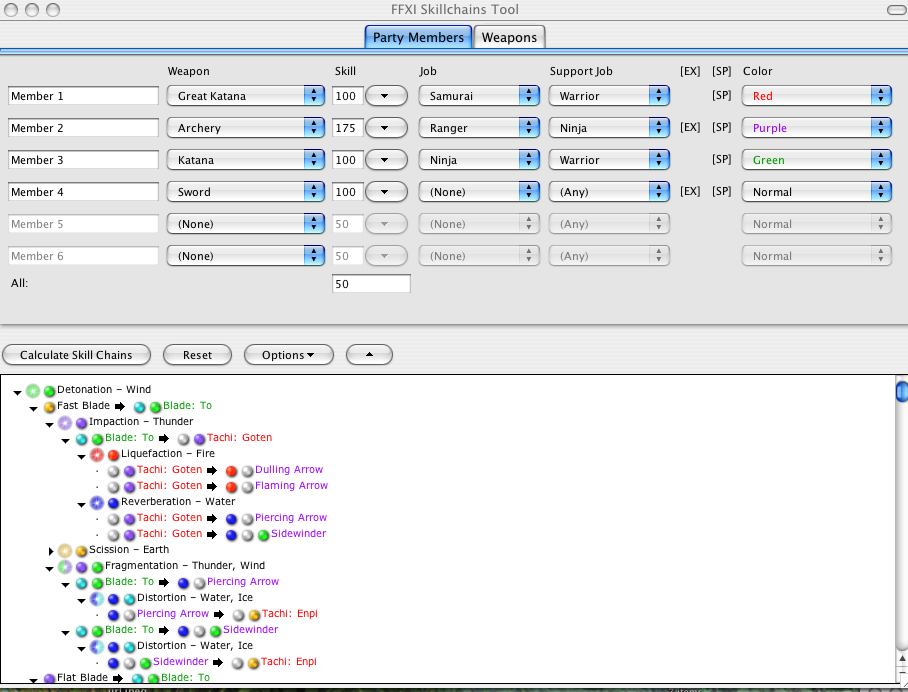The height and width of the screenshot is (692, 908).
Task: Collapse the Liquefaction – Fire node
Action: (x=82, y=457)
